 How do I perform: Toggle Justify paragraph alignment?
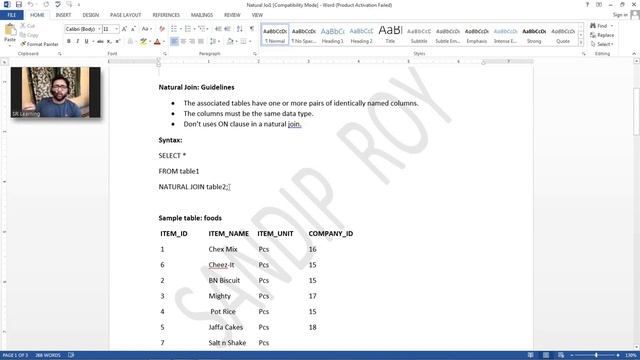pos(201,41)
